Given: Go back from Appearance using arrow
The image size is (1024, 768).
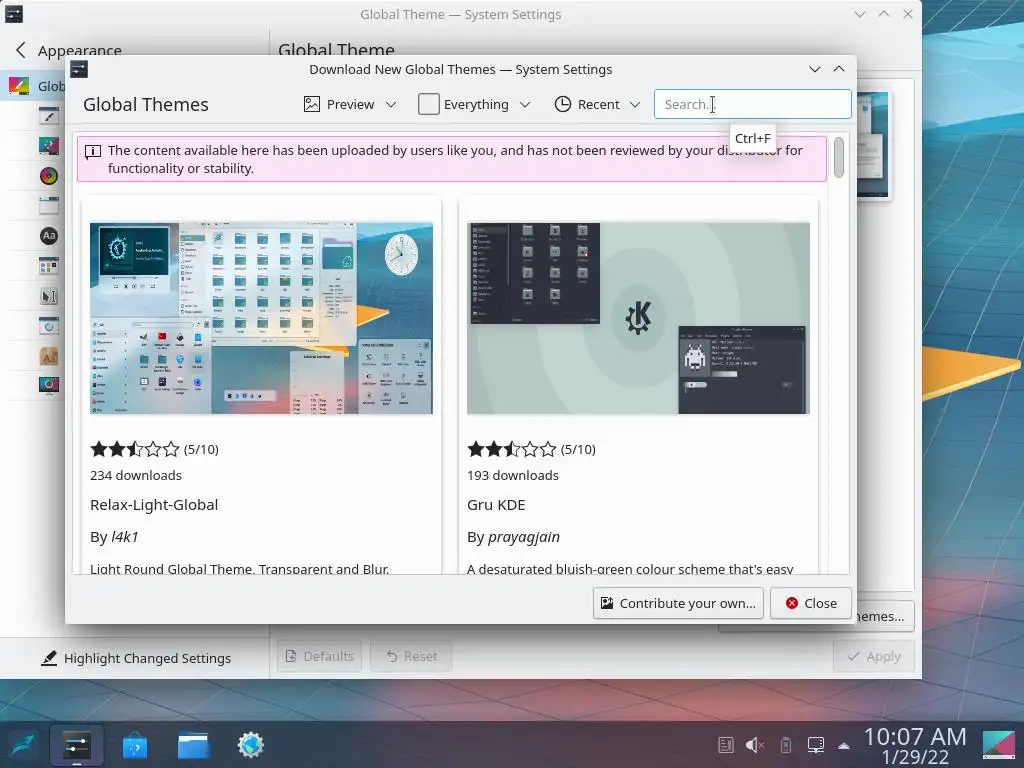Looking at the screenshot, I should 21,50.
